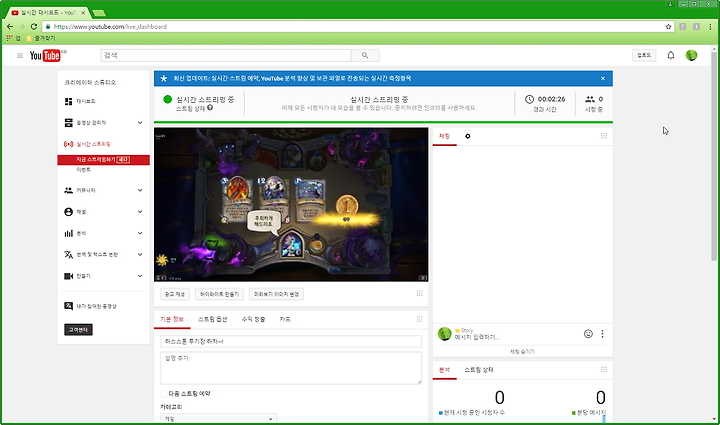Screen dimensions: 720x425
Task: Click the browser address bar
Action: tap(358, 27)
